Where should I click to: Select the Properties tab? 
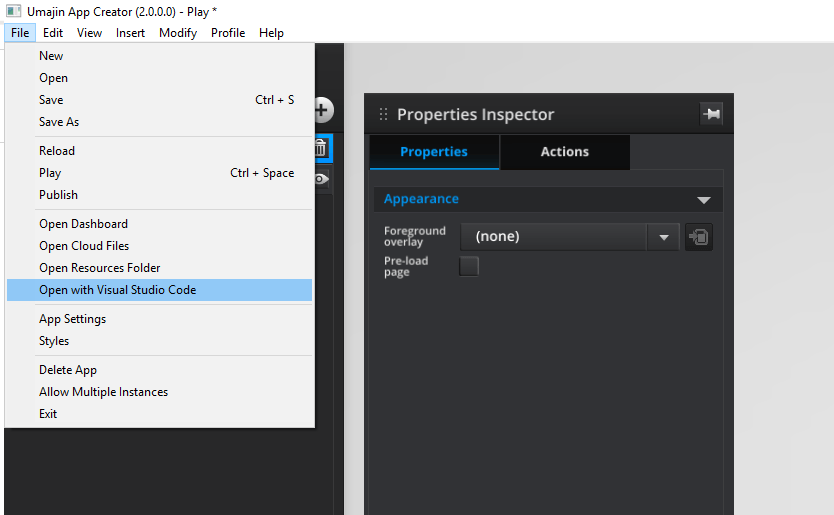[434, 152]
